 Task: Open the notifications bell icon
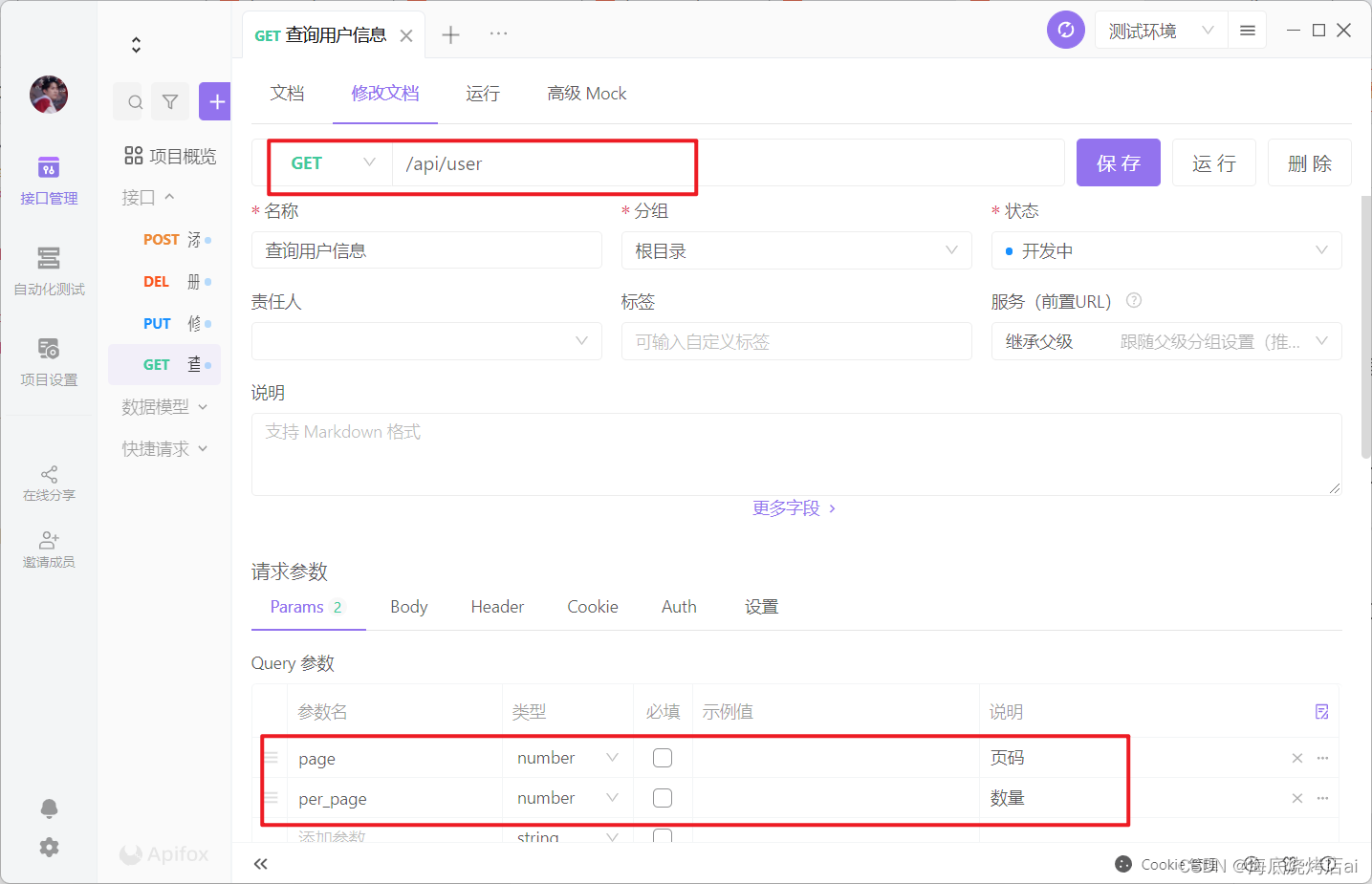[49, 809]
